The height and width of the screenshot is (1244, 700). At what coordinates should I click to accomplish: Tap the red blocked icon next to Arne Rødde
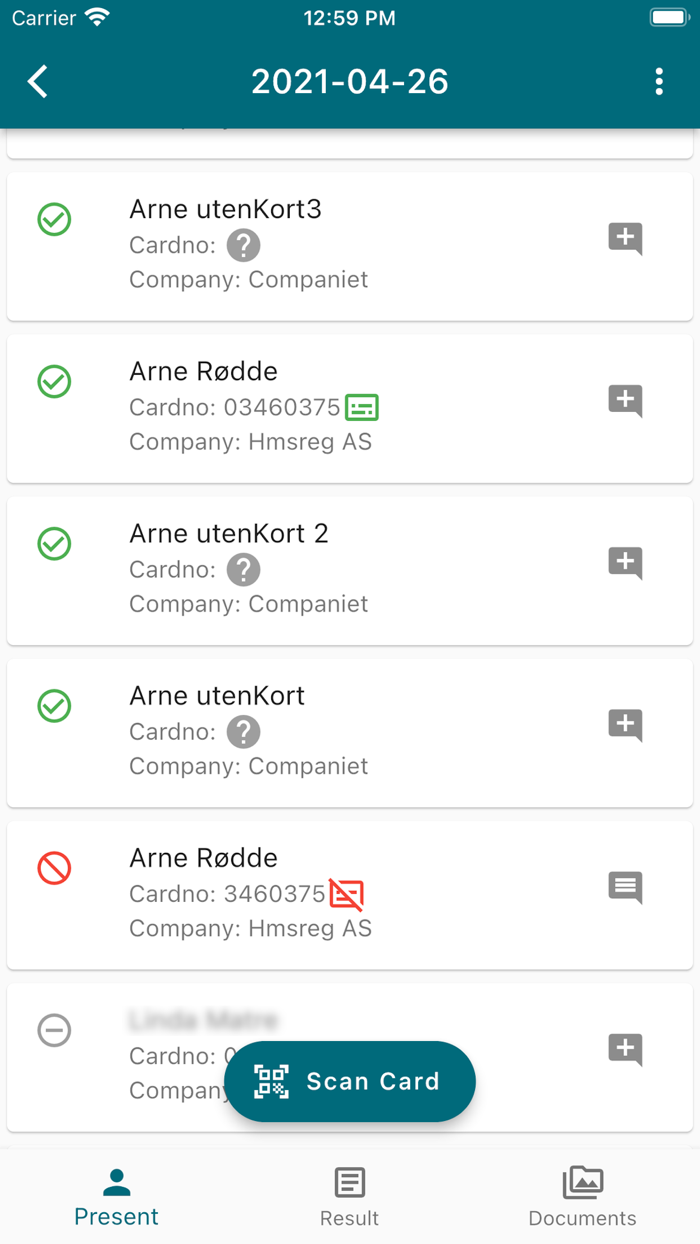(x=54, y=869)
